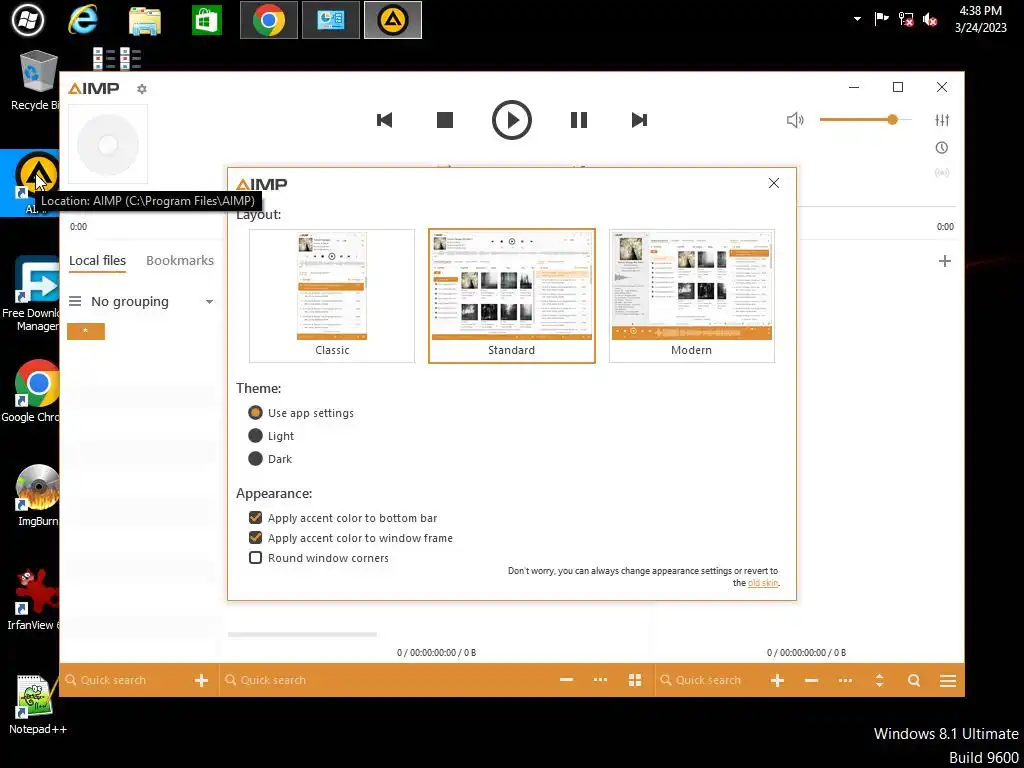Click the sort up-down arrows icon

[879, 680]
